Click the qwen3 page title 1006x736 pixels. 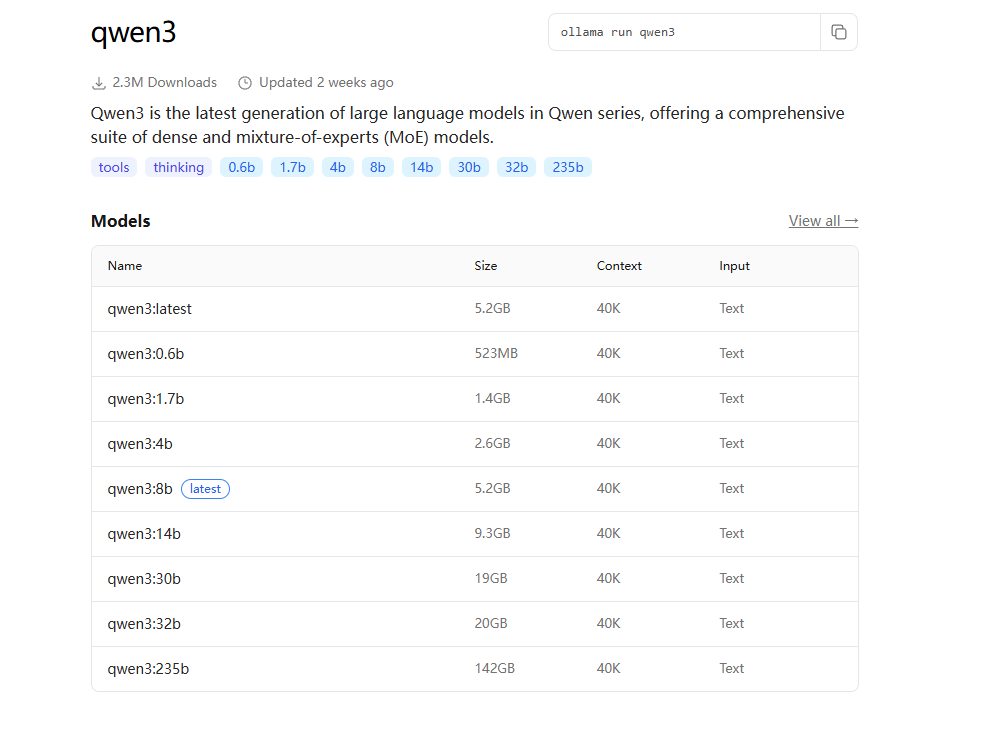click(133, 33)
